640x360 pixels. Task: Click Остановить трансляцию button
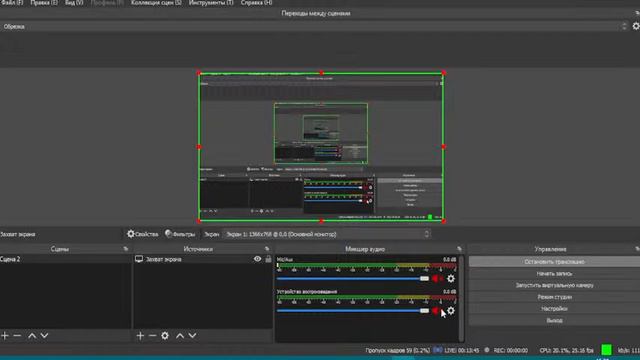click(x=554, y=262)
